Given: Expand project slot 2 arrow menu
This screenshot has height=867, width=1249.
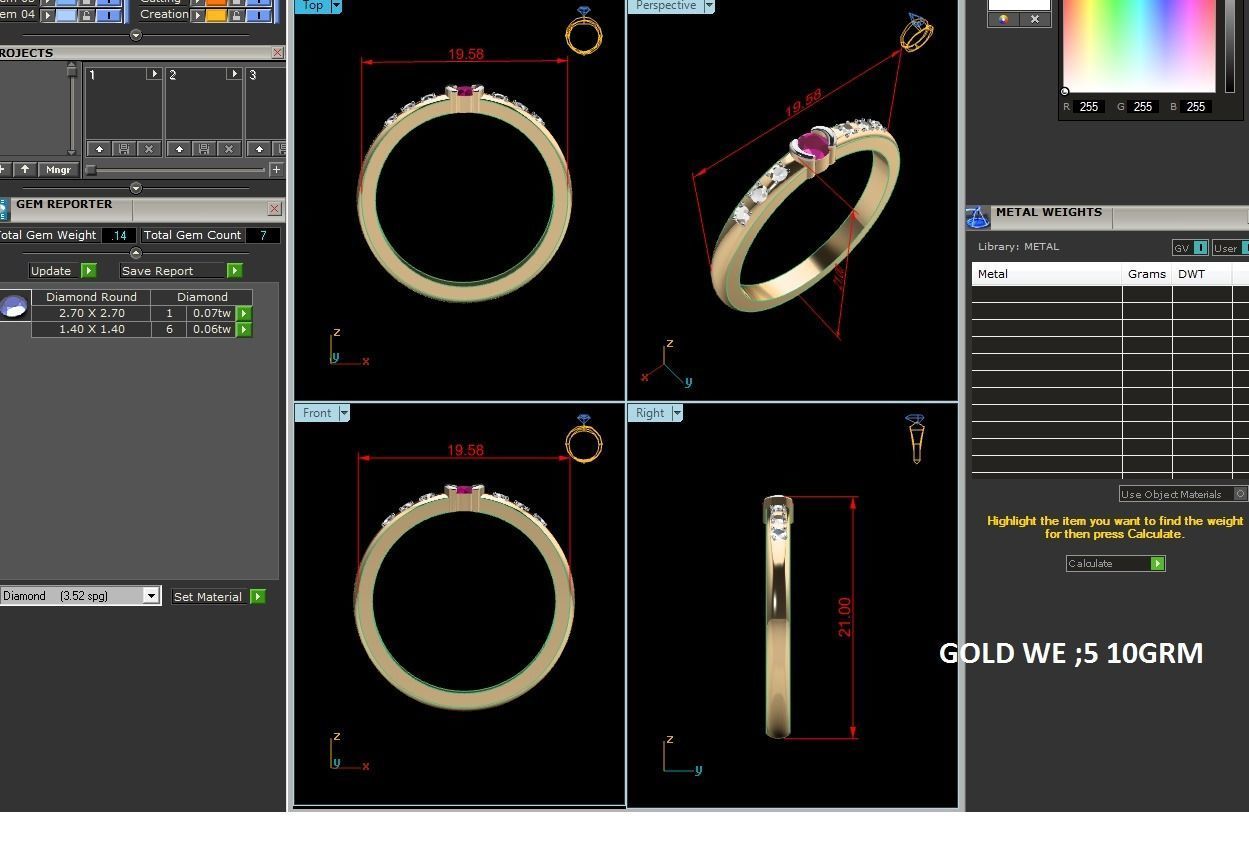Looking at the screenshot, I should pos(234,74).
